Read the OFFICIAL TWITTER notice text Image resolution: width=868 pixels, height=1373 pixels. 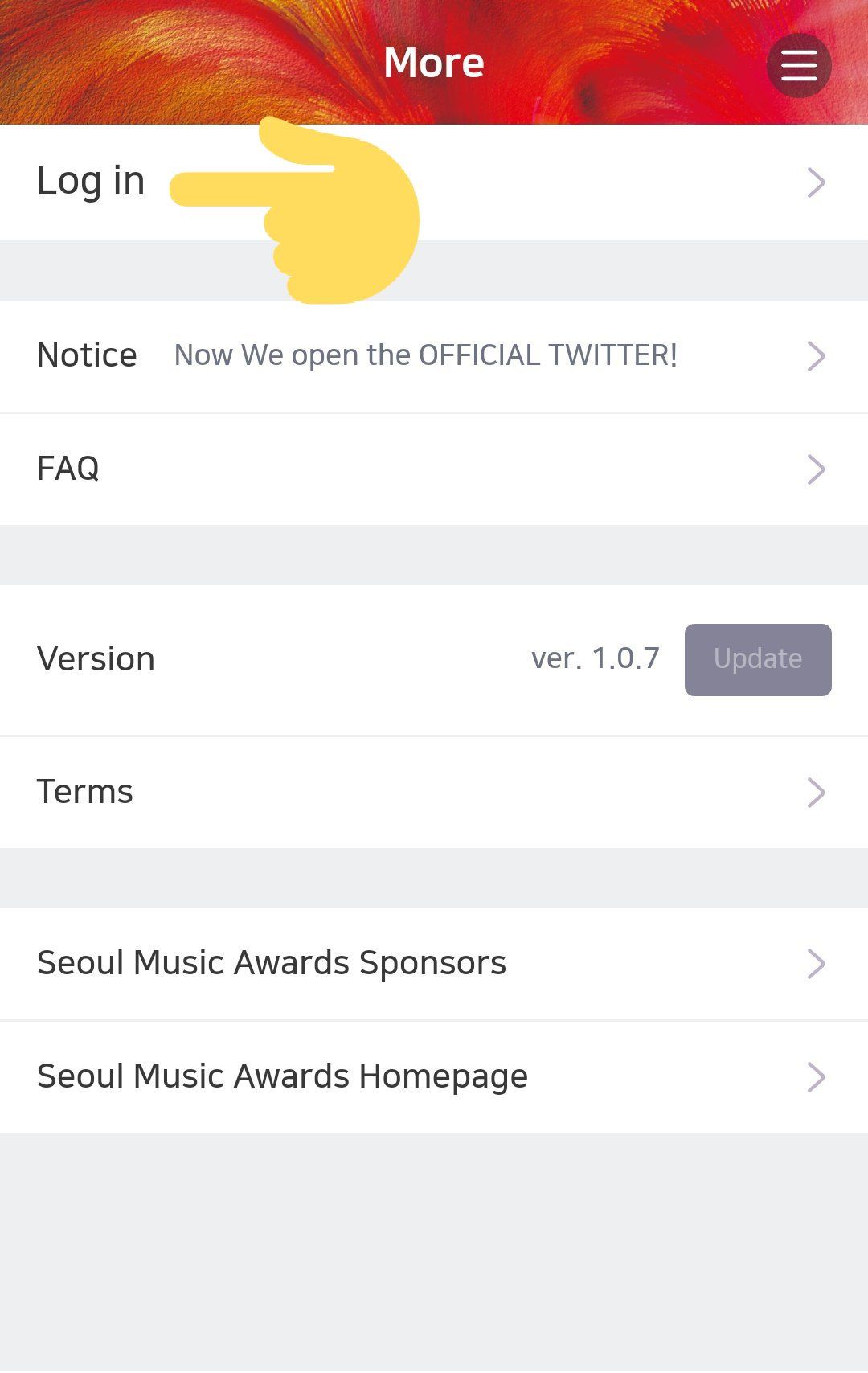tap(426, 355)
